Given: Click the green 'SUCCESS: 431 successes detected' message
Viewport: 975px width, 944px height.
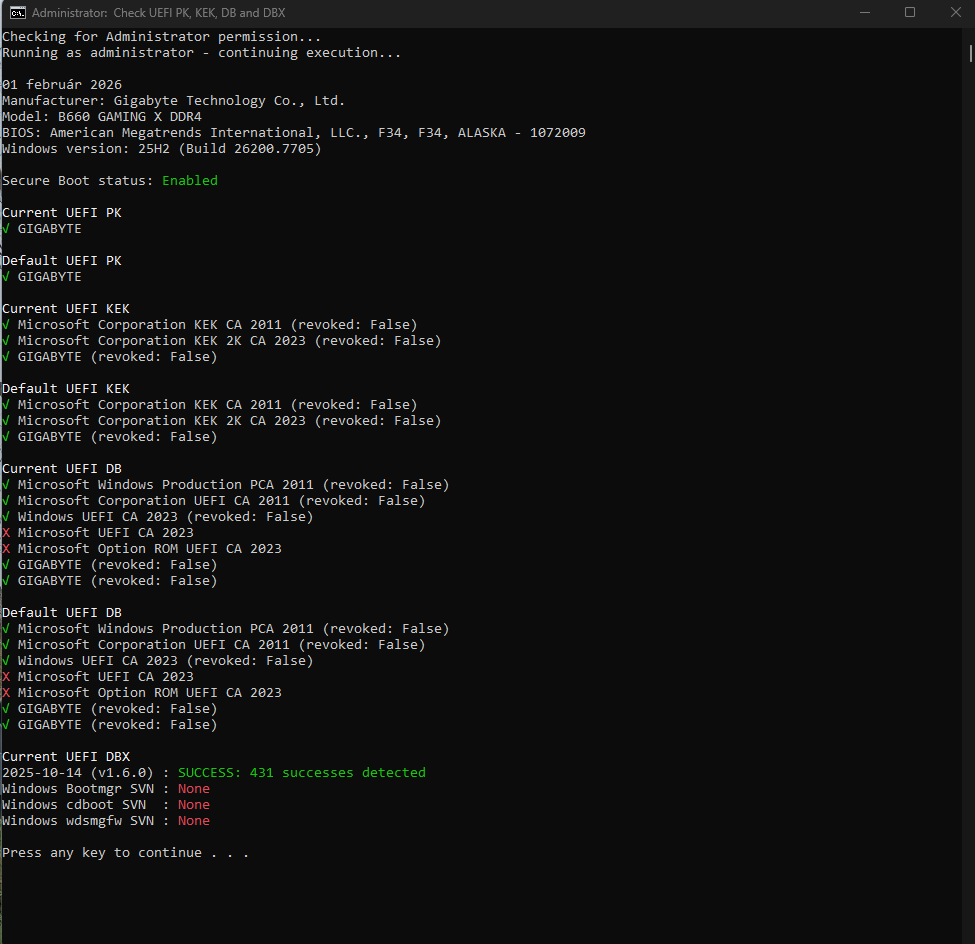Looking at the screenshot, I should [x=302, y=773].
